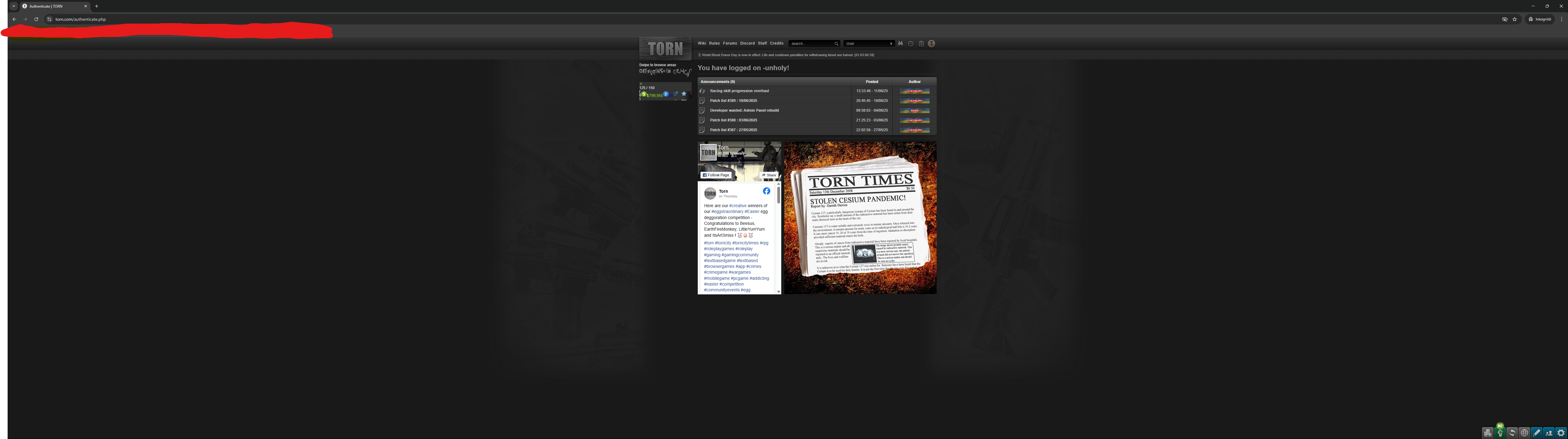Click browser back arrow
This screenshot has height=439, width=1568.
tap(14, 19)
